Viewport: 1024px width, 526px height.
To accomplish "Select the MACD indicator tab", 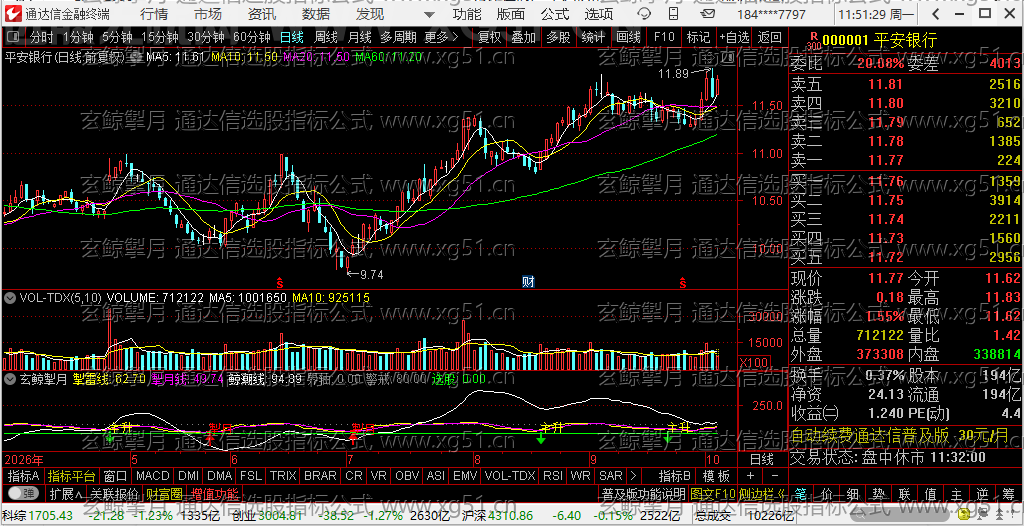I will coord(152,476).
